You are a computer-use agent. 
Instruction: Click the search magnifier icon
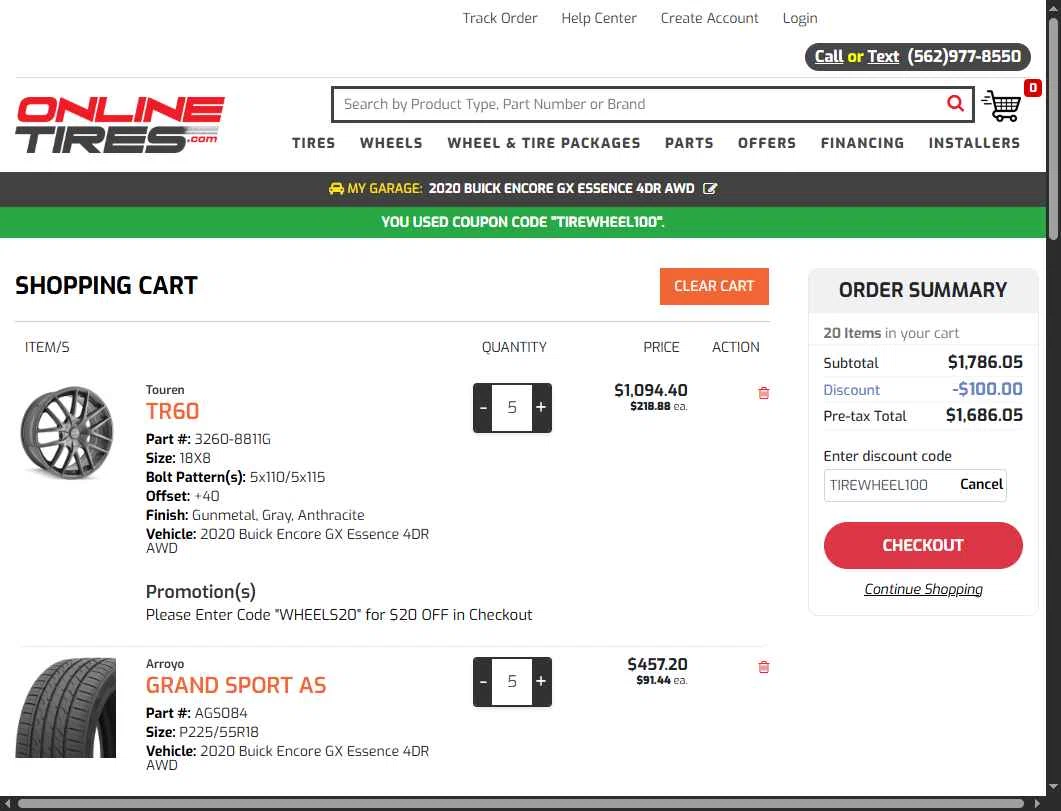point(955,103)
